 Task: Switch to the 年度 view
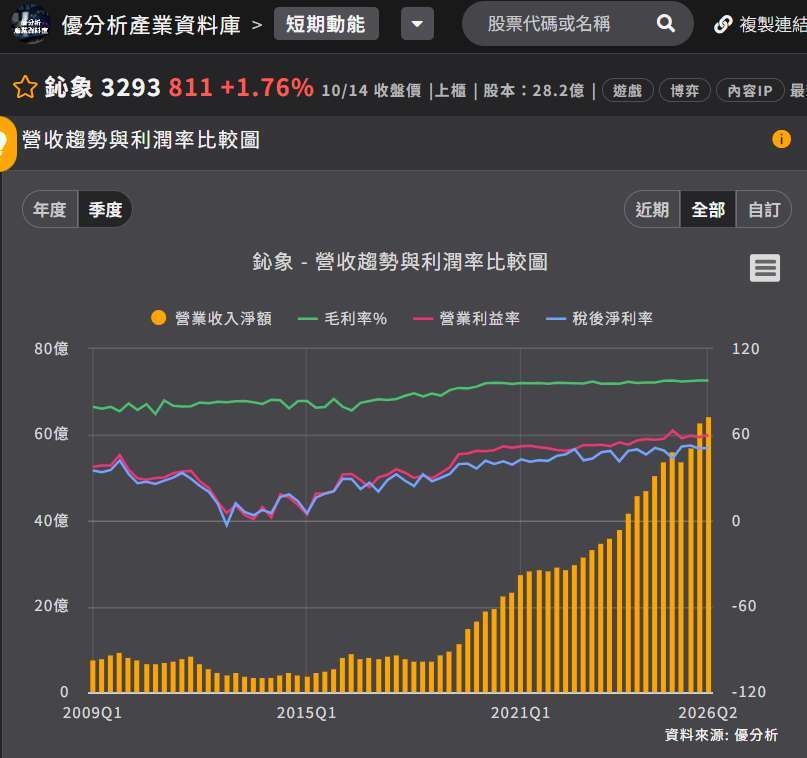(x=50, y=209)
